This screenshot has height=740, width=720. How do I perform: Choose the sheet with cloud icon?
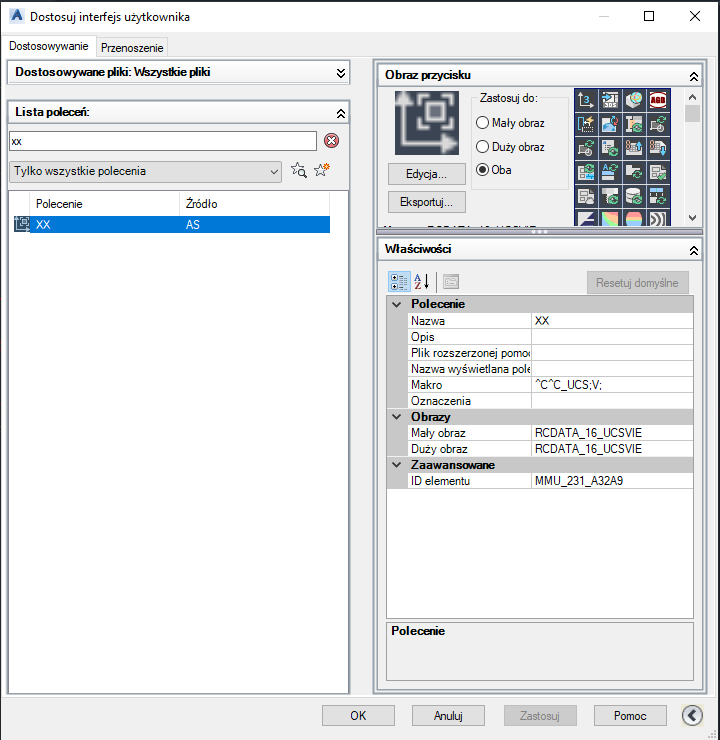click(586, 196)
